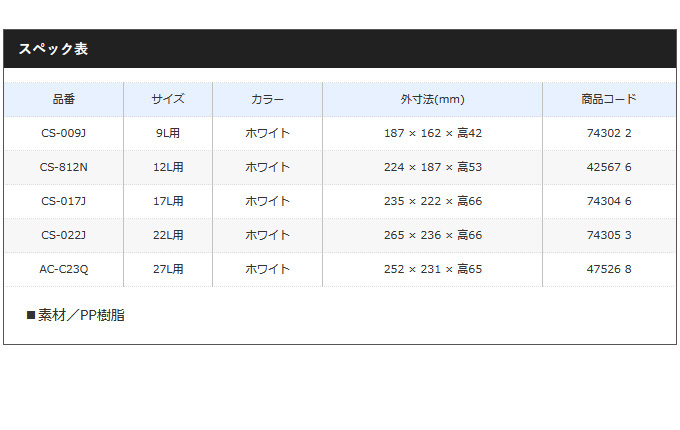
Task: Select product number CS-017J
Action: [x=64, y=201]
